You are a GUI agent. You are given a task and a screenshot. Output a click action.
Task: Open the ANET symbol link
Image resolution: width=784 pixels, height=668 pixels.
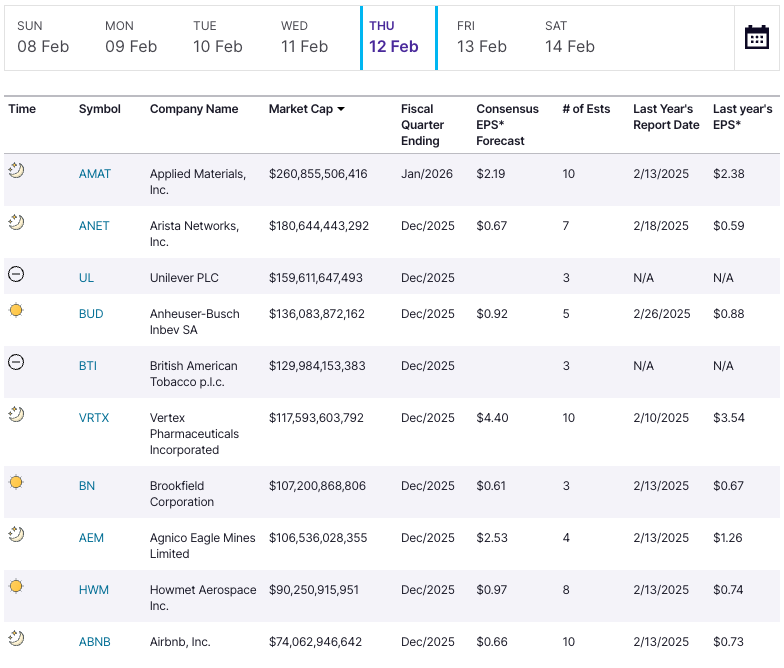(95, 226)
